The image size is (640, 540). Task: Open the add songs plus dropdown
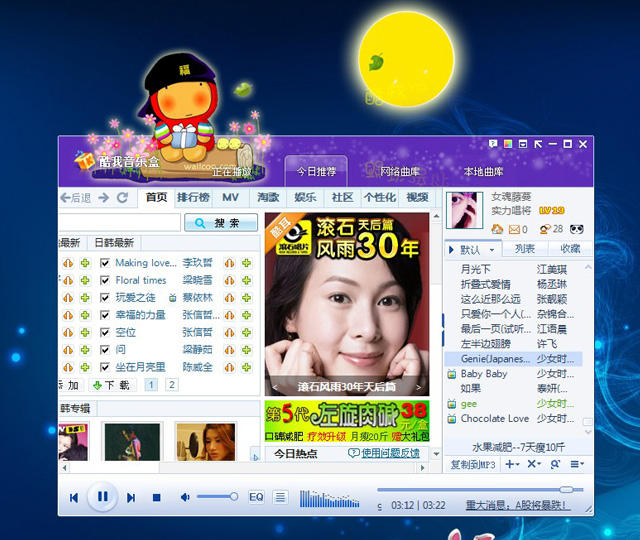tap(512, 464)
